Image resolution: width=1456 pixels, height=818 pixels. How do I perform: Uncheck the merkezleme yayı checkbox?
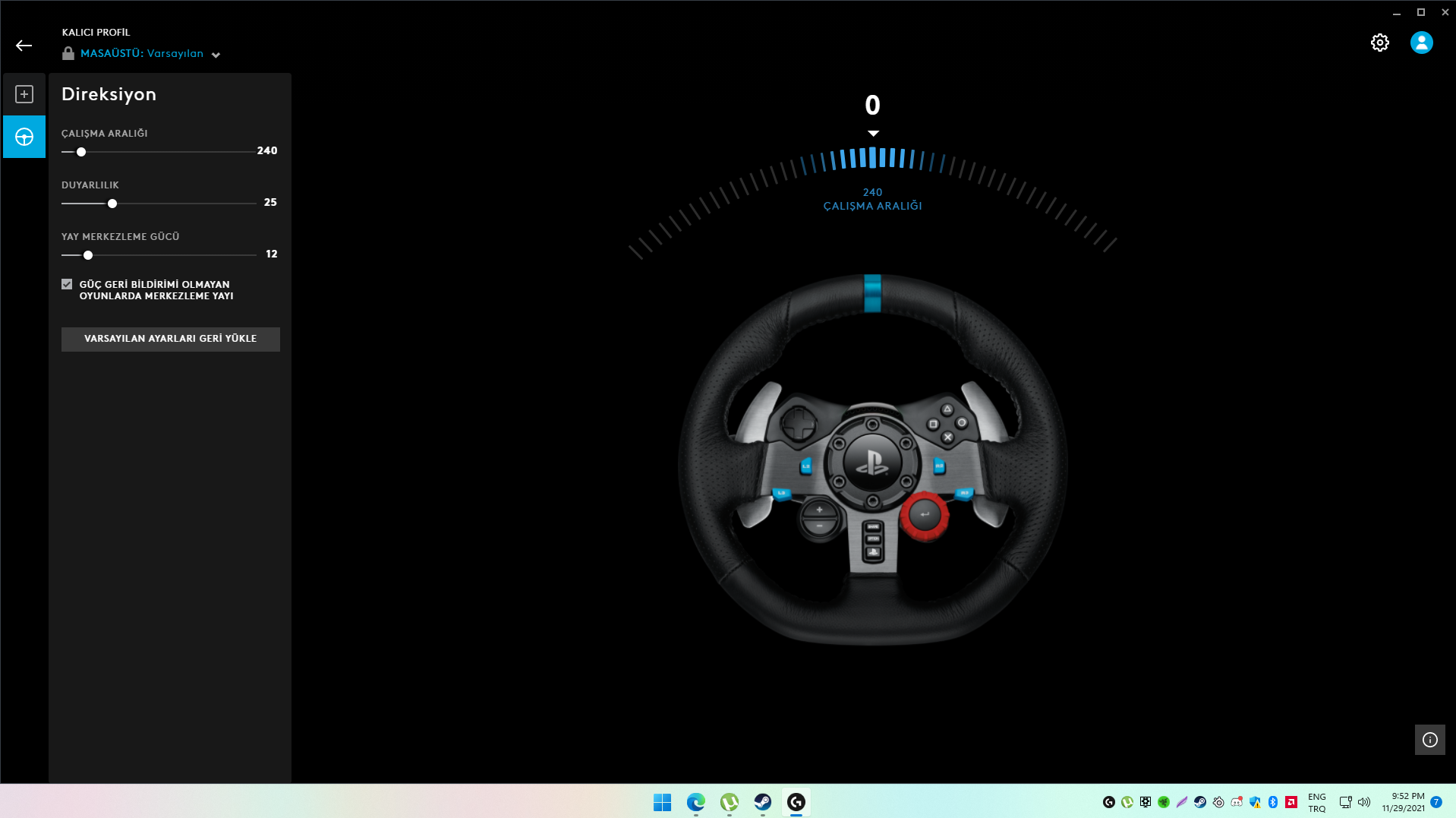(x=67, y=283)
